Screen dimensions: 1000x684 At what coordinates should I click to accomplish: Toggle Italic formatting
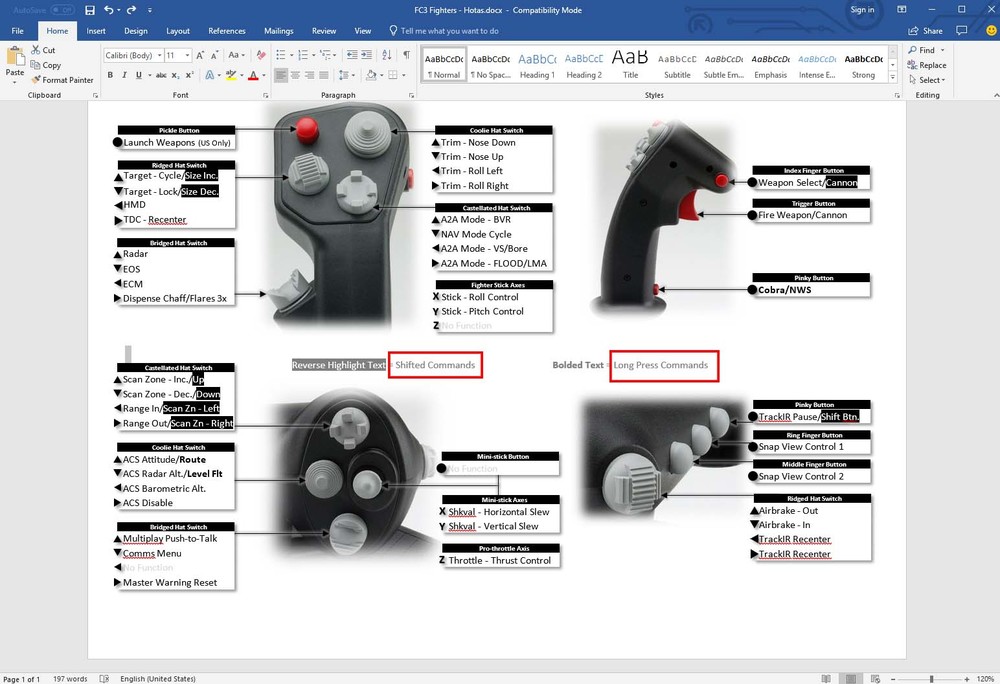pos(123,74)
